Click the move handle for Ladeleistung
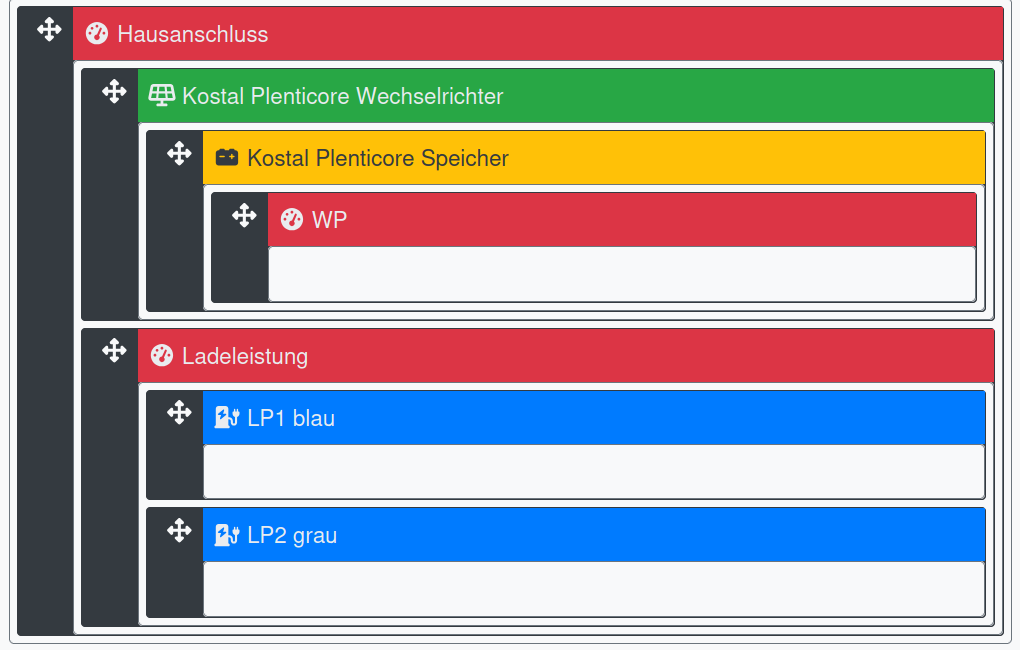 pos(114,351)
